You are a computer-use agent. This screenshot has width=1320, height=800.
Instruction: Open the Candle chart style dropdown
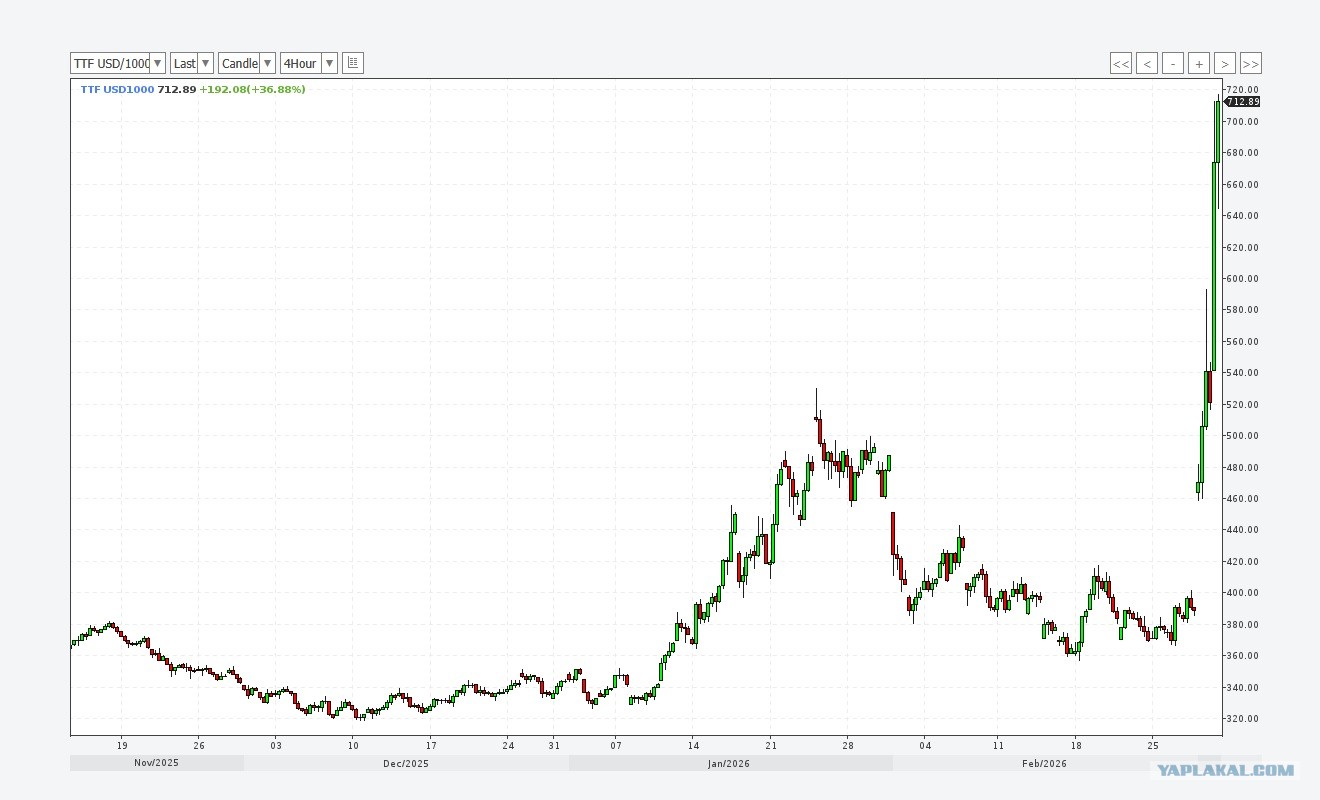[x=247, y=63]
